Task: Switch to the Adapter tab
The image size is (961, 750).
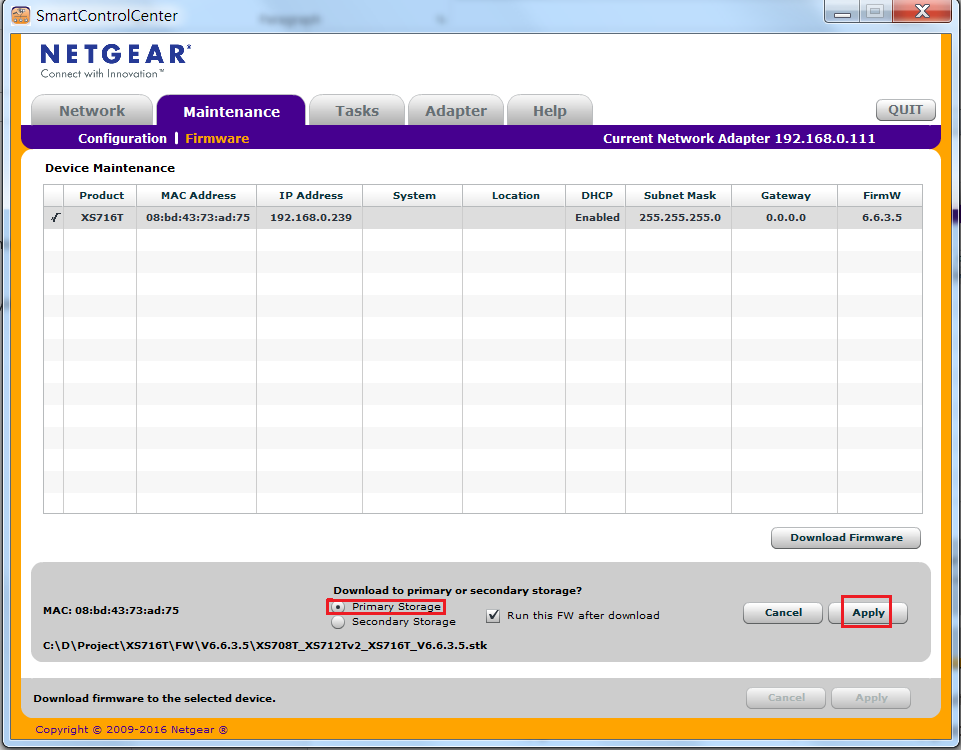Action: (x=456, y=110)
